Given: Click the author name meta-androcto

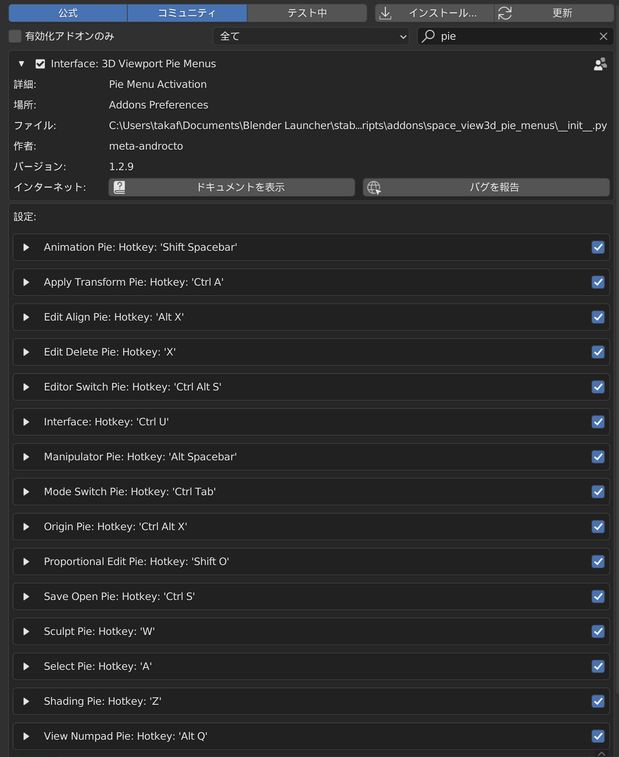Looking at the screenshot, I should pos(146,146).
